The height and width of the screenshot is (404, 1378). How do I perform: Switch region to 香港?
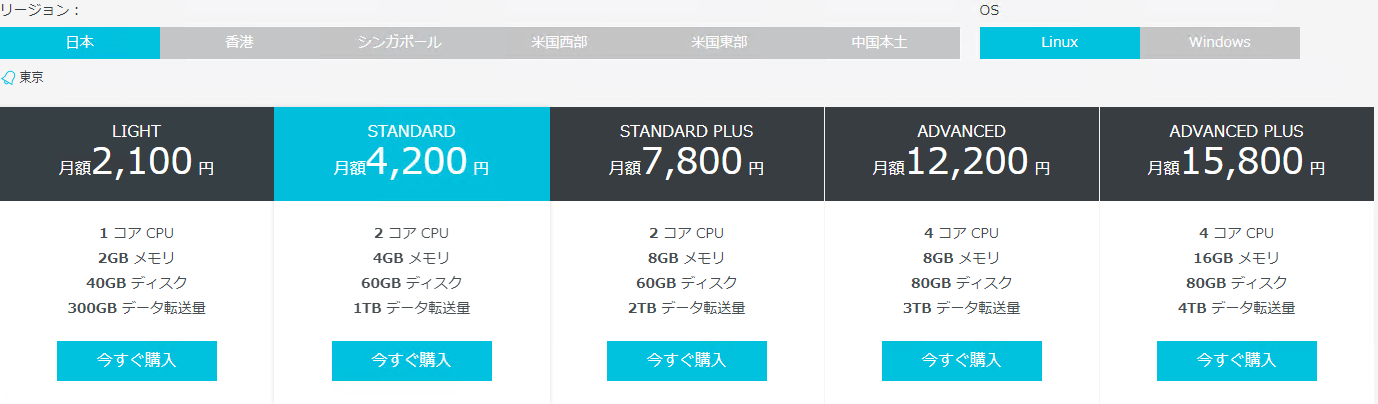[240, 43]
